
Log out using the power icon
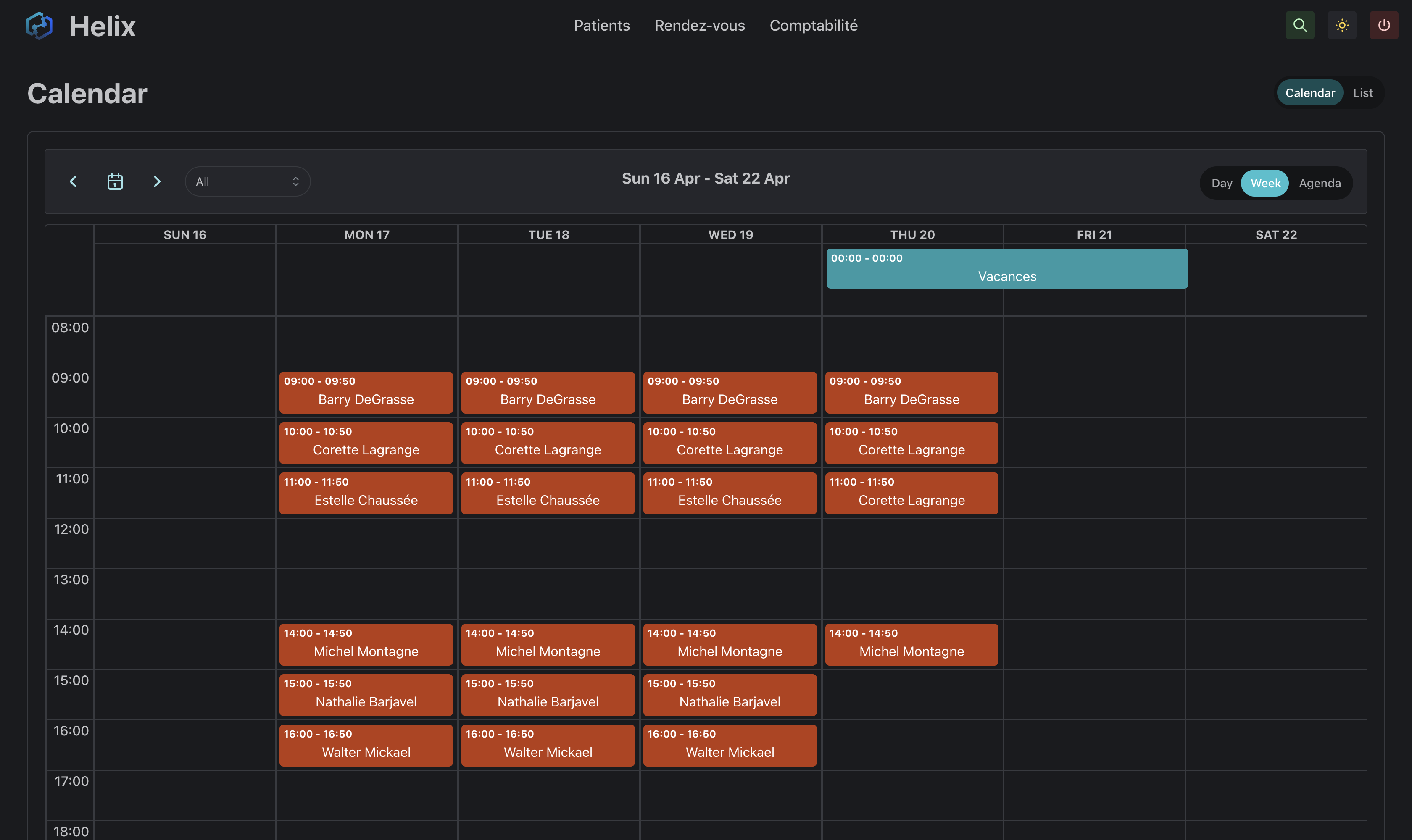point(1383,26)
